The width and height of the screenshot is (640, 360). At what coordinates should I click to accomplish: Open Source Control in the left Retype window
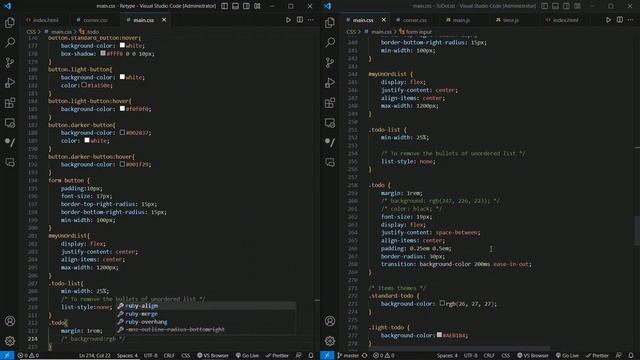coord(10,62)
